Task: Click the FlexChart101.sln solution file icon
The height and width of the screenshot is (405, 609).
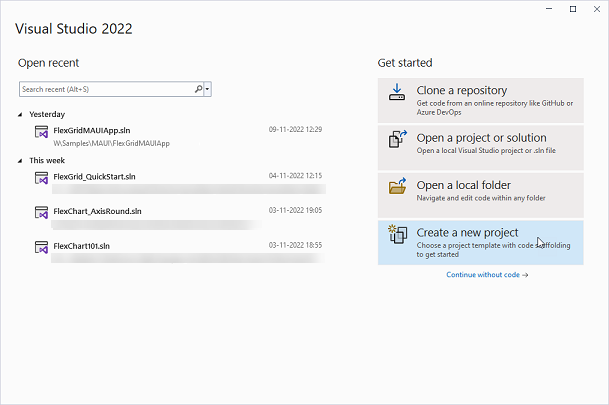Action: pyautogui.click(x=42, y=249)
